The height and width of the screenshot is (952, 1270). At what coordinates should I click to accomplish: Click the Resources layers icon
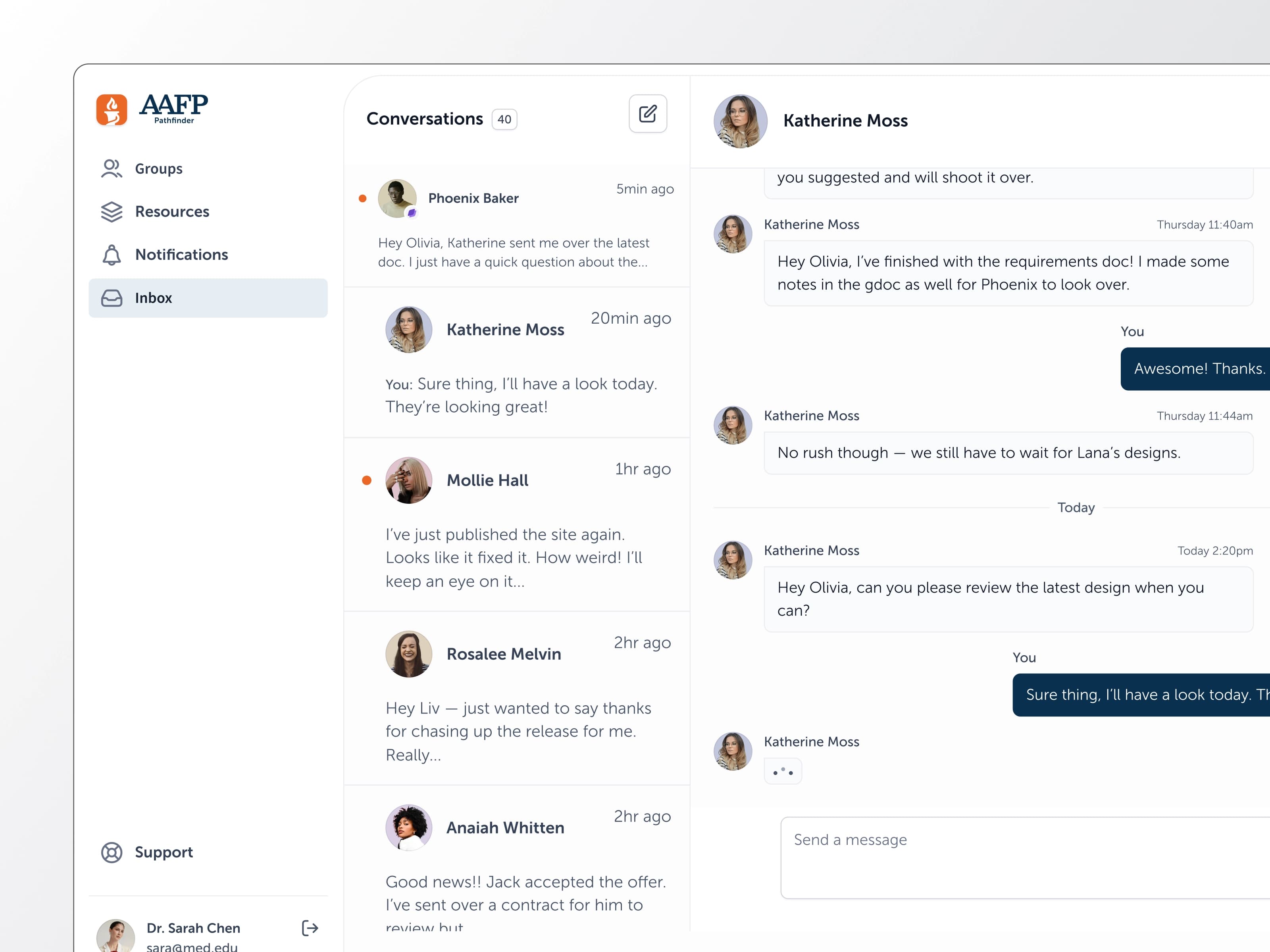(x=112, y=212)
